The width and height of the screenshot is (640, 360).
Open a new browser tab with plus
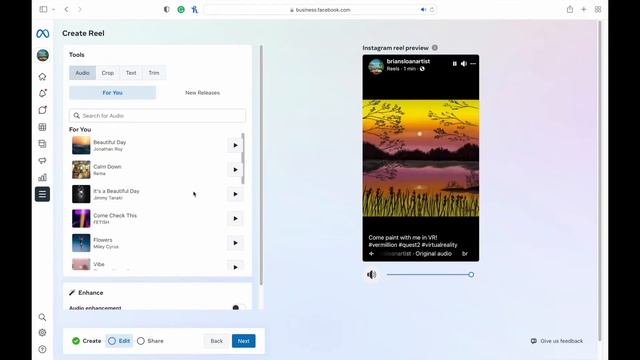point(584,9)
